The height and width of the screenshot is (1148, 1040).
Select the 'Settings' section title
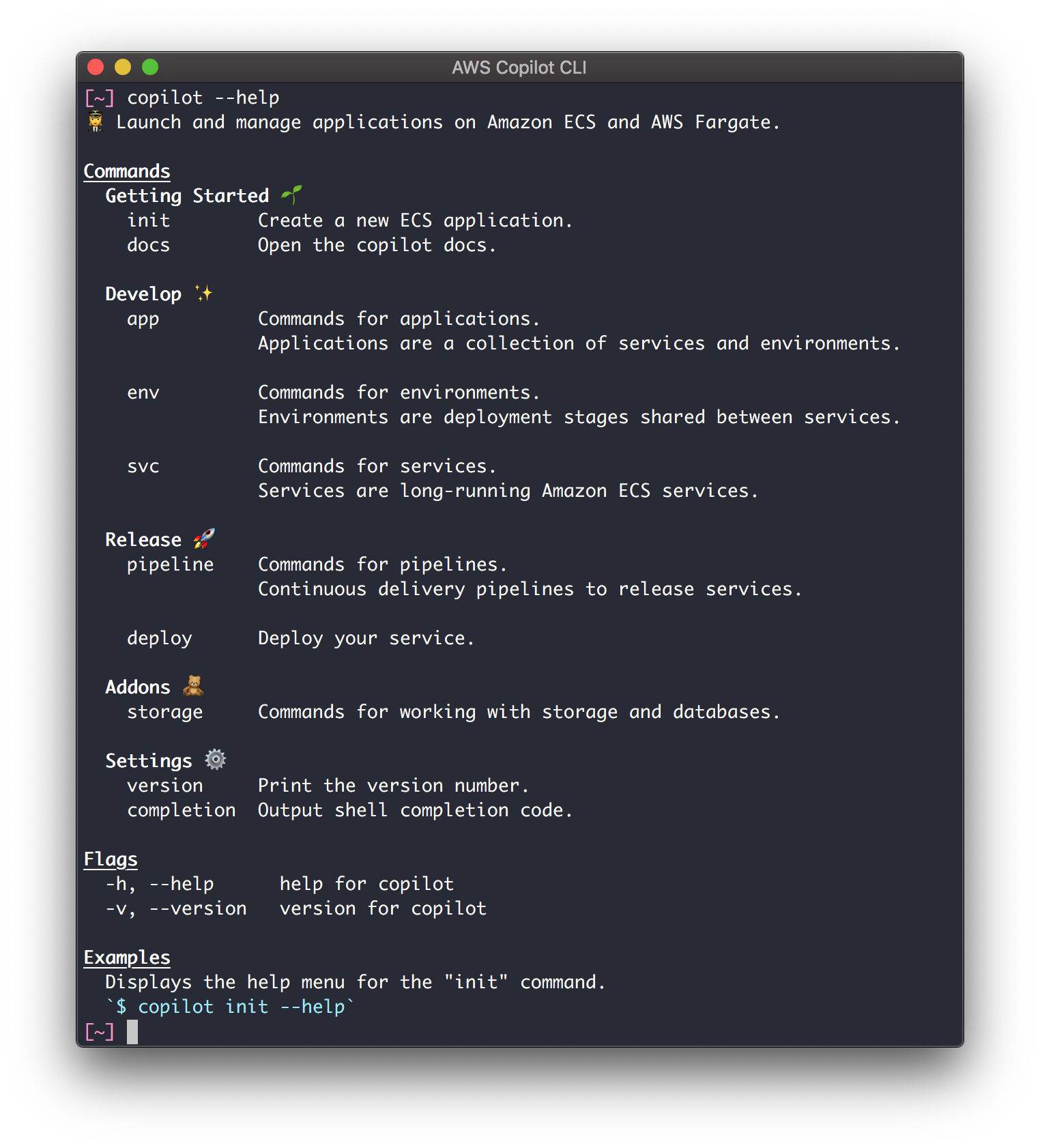[149, 761]
